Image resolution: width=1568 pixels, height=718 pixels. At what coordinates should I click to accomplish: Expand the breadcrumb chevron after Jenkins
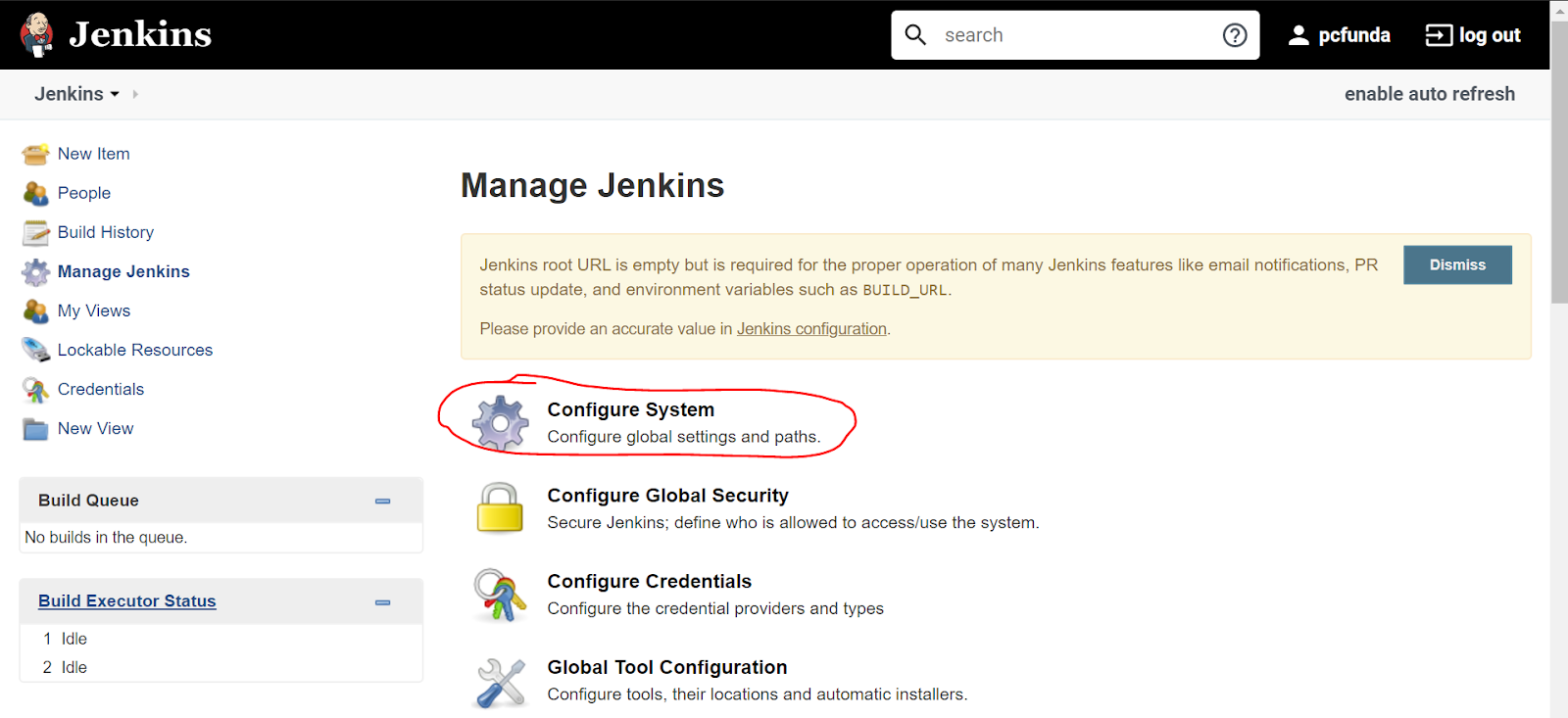tap(135, 94)
